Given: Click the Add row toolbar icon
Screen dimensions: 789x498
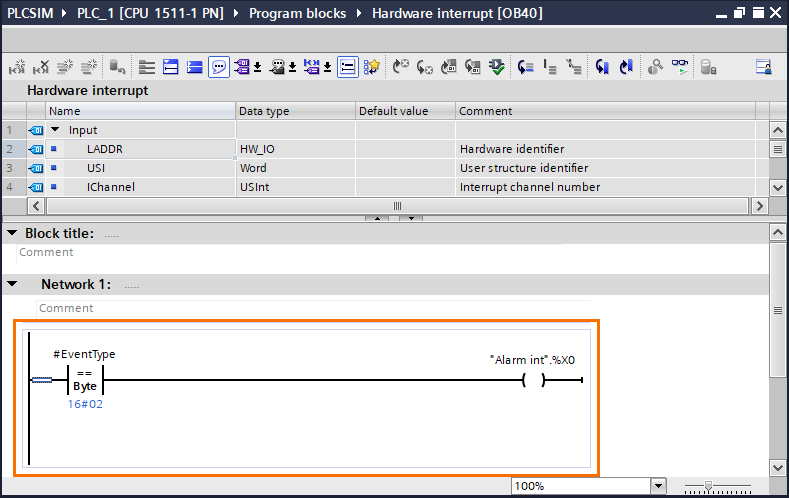Looking at the screenshot, I should point(89,67).
